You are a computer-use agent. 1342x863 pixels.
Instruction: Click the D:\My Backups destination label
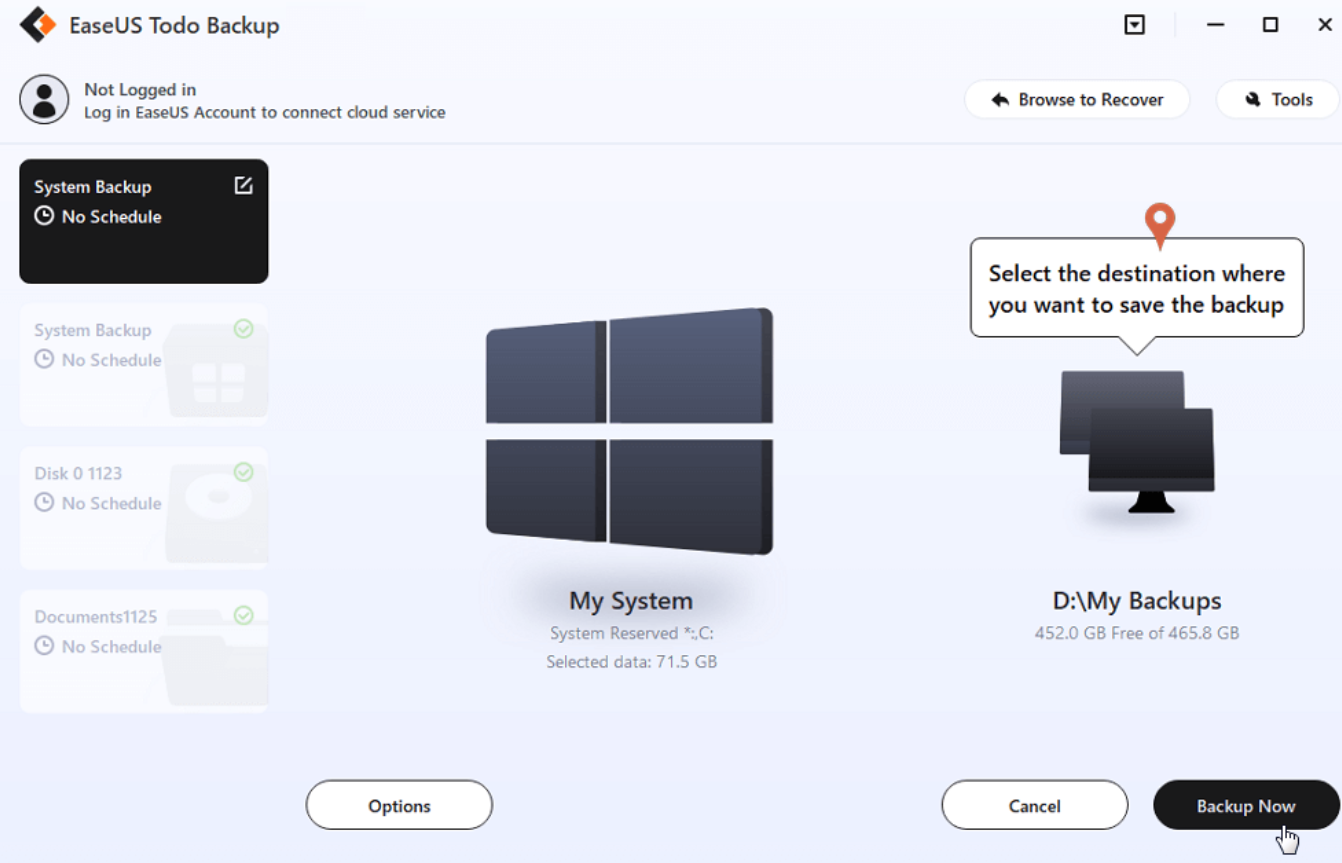pos(1136,600)
